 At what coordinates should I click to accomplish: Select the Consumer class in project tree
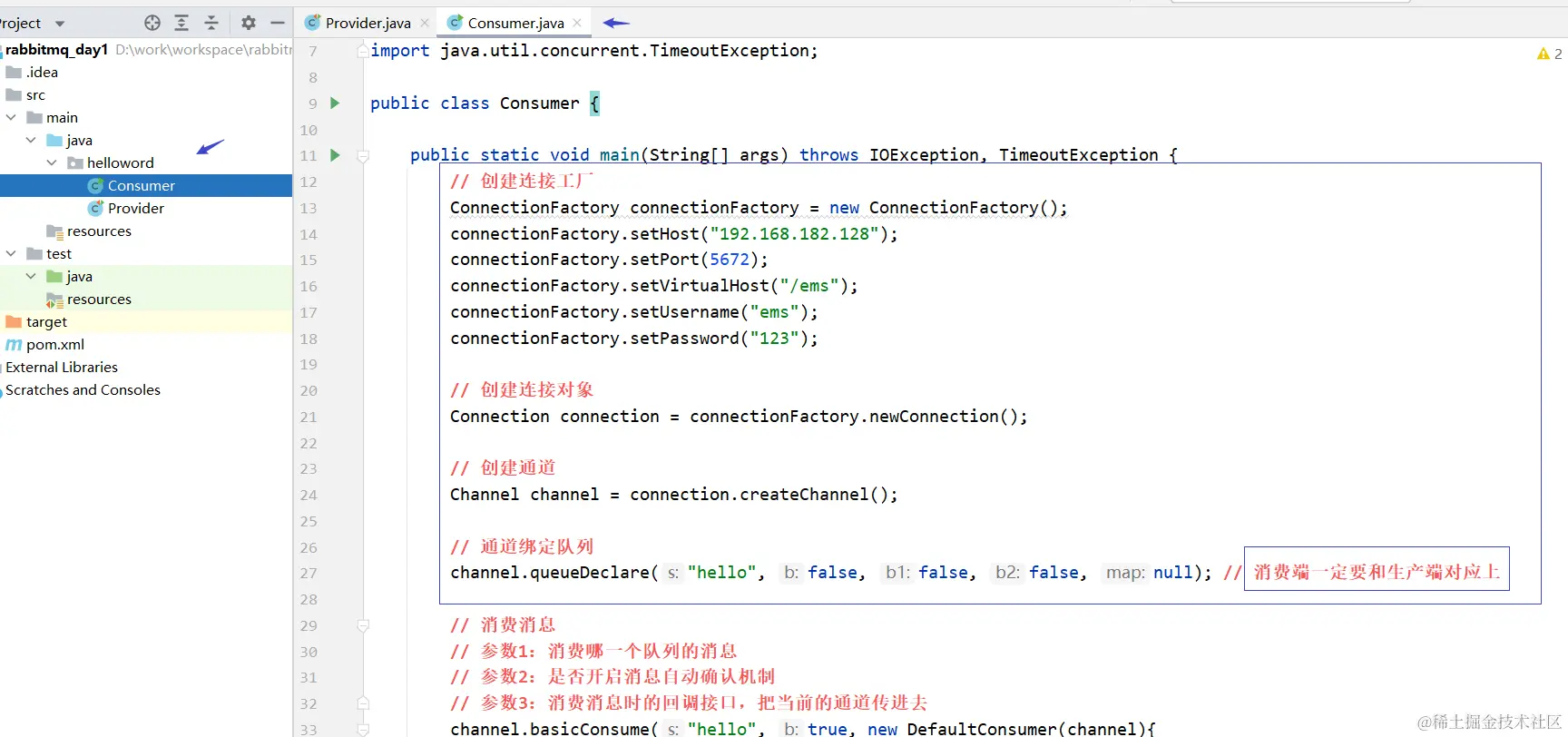(x=141, y=185)
